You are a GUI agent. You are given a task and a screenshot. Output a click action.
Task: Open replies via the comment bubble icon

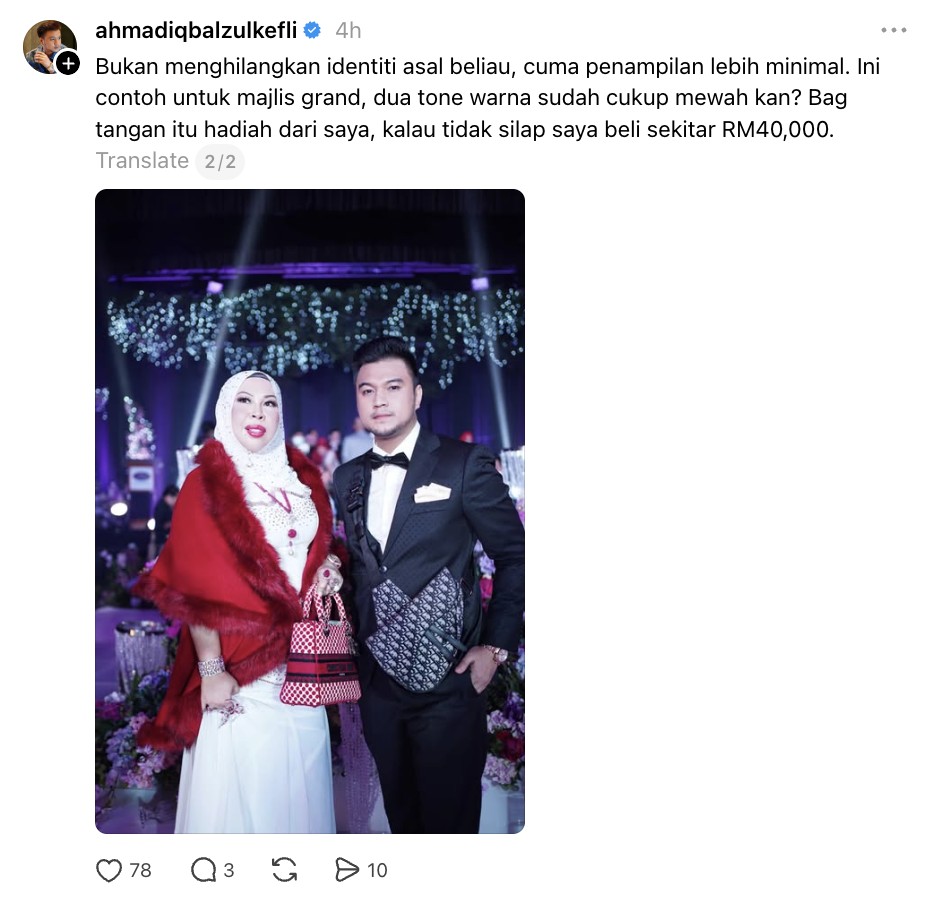coord(203,869)
